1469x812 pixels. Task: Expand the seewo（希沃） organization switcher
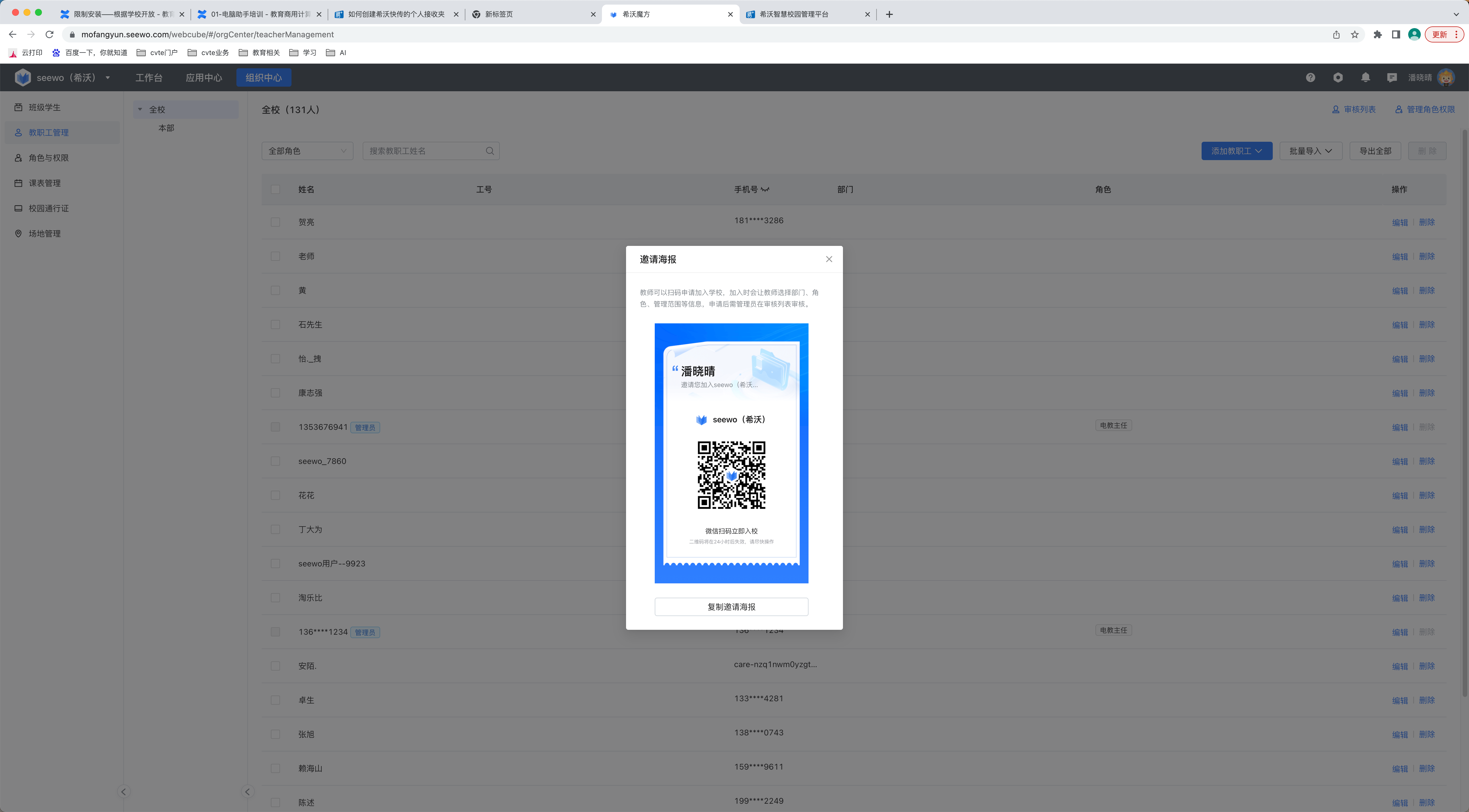tap(107, 77)
